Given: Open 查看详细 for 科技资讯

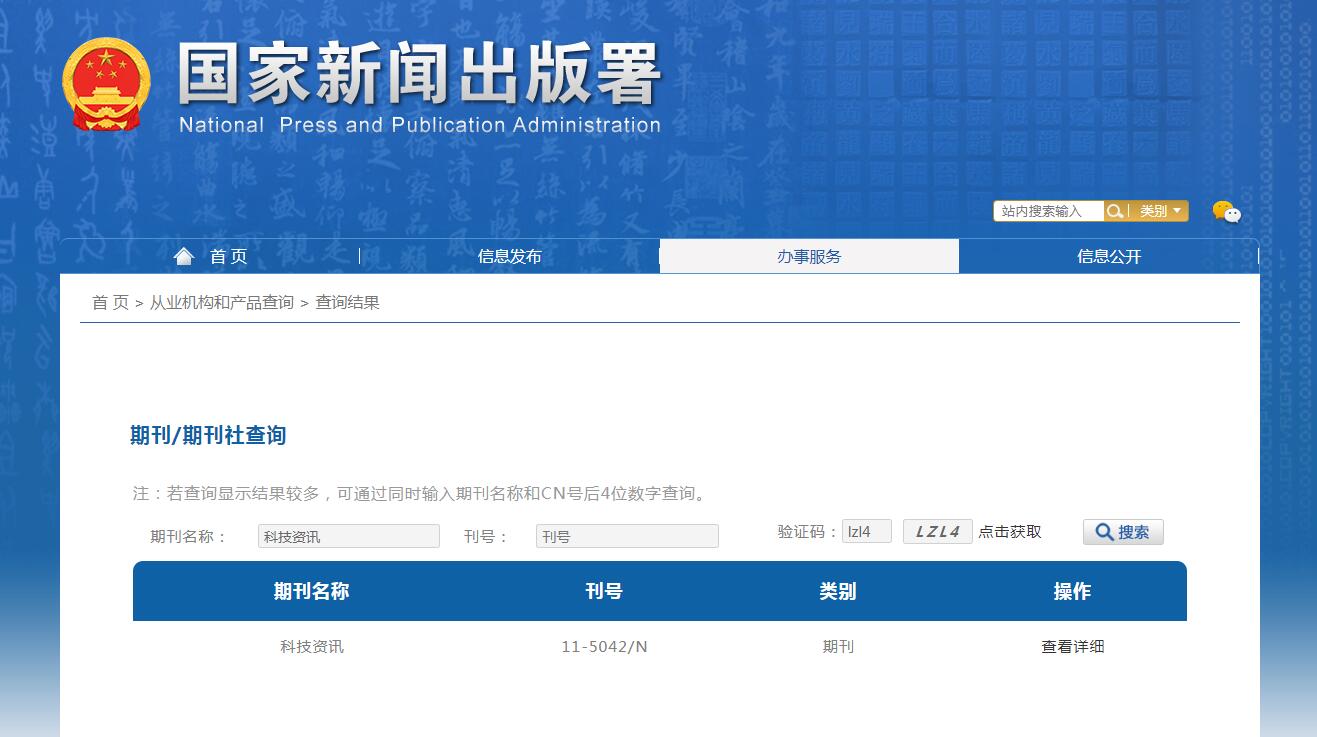Looking at the screenshot, I should pyautogui.click(x=1070, y=646).
